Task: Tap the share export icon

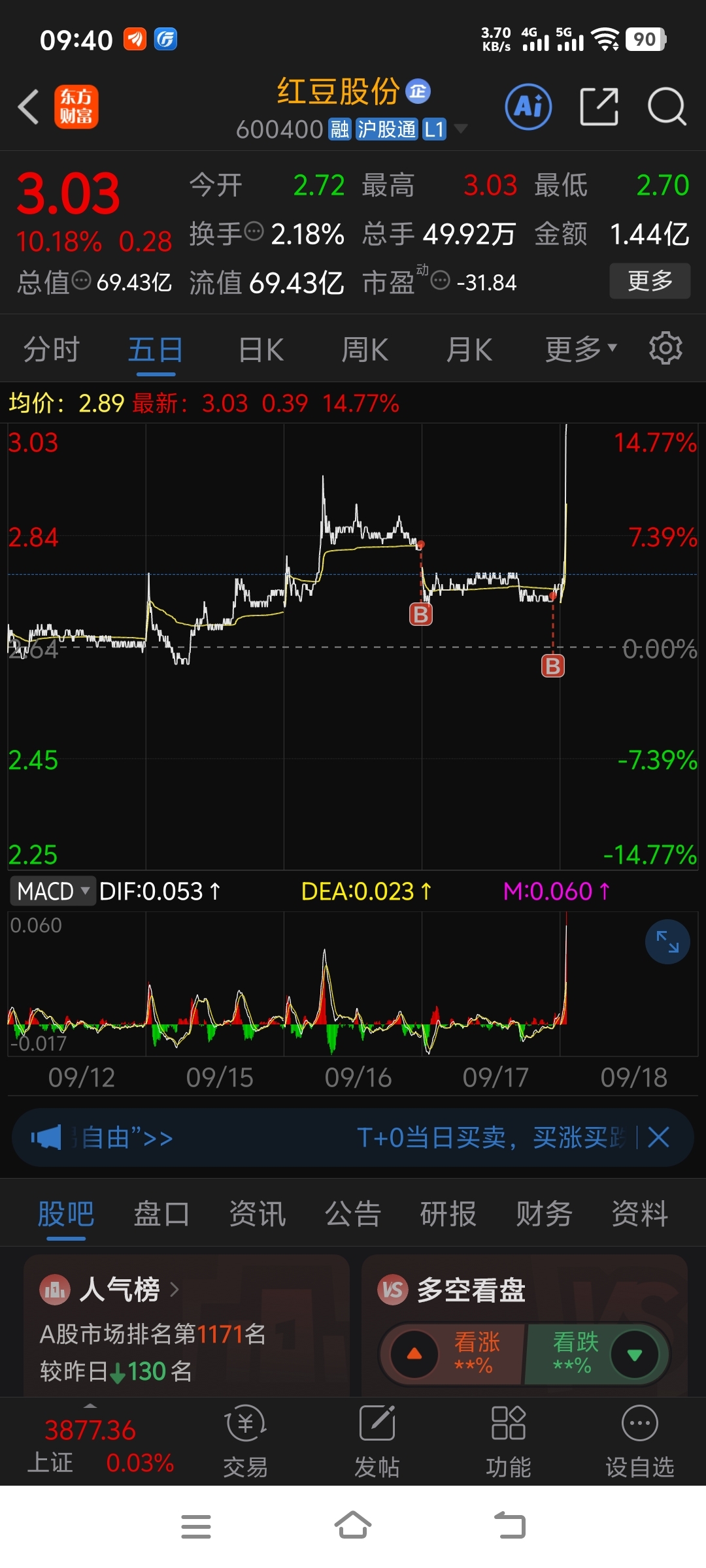Action: 599,106
